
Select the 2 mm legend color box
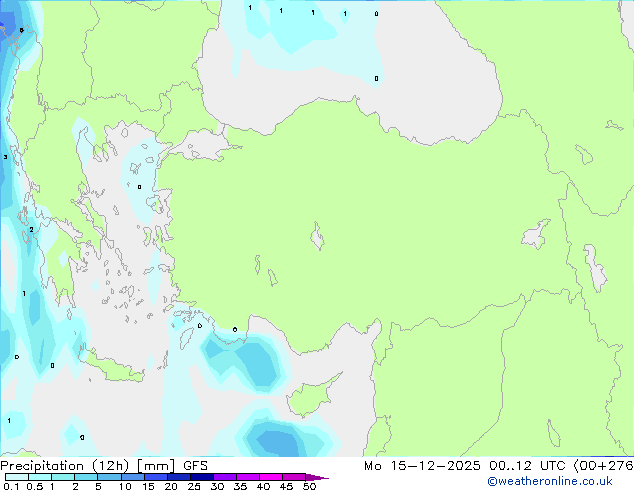tap(86, 477)
